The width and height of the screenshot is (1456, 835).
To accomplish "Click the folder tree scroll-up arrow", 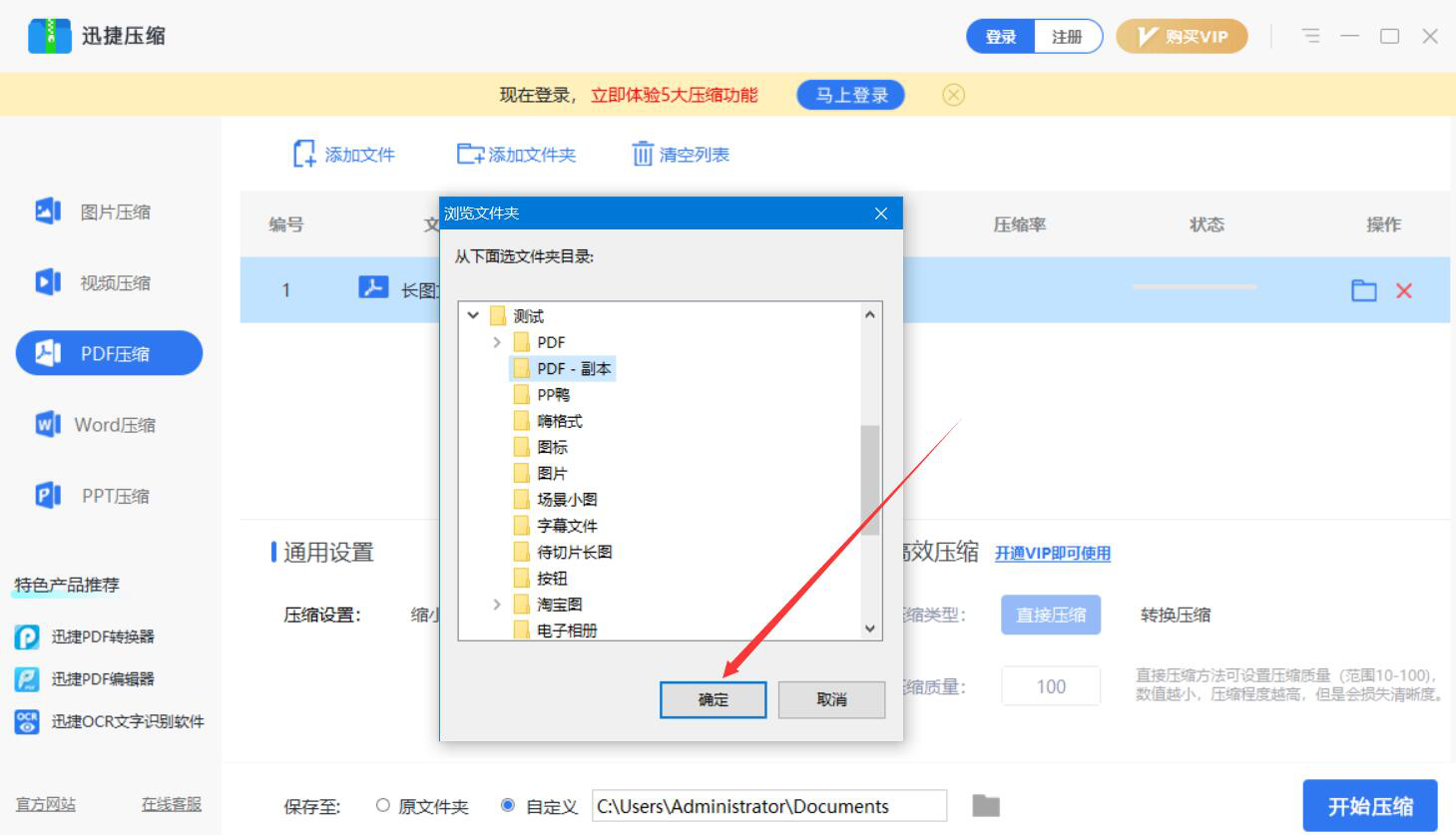I will (x=870, y=314).
